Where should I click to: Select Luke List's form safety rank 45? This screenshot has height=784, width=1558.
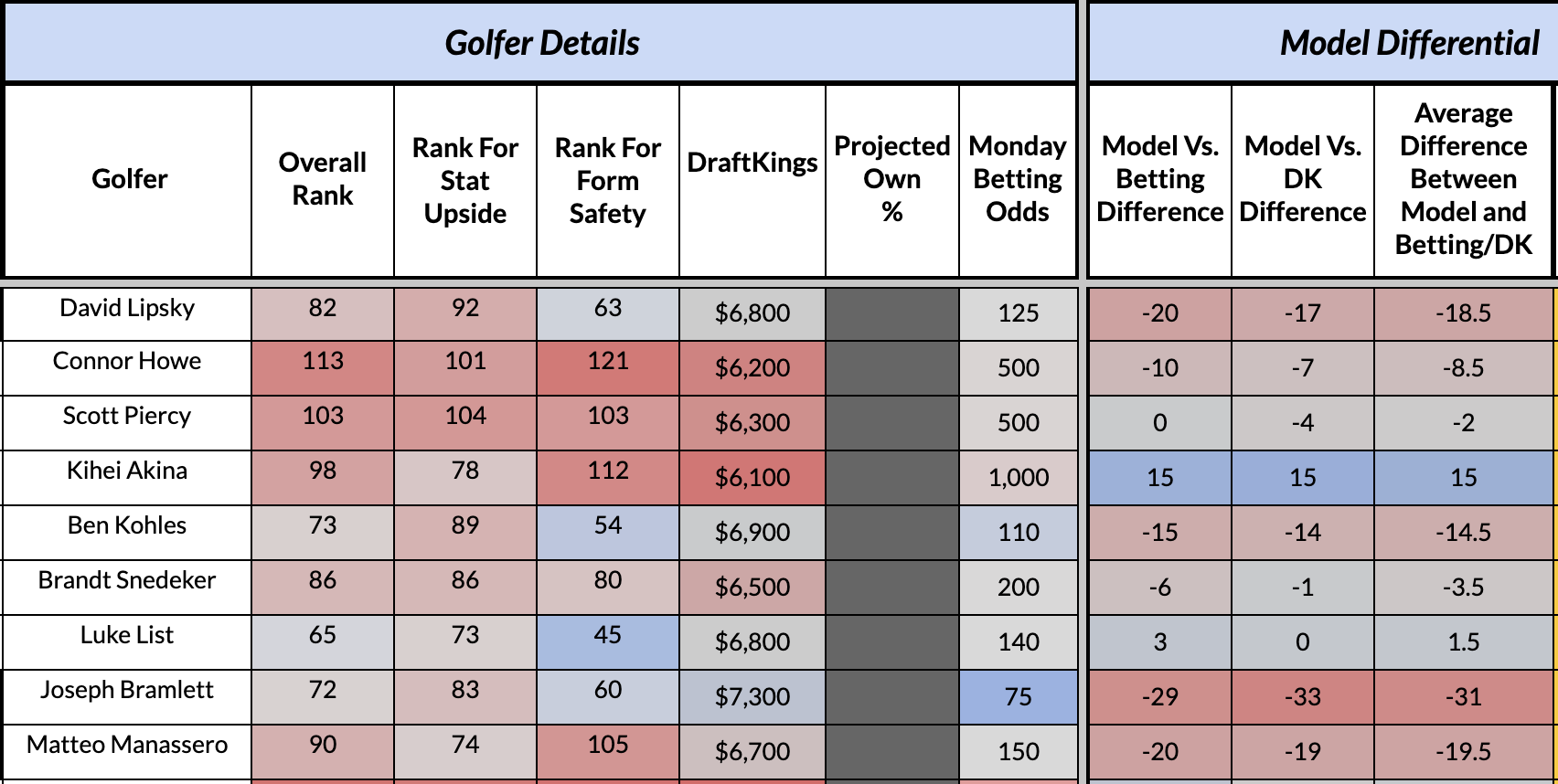point(608,636)
